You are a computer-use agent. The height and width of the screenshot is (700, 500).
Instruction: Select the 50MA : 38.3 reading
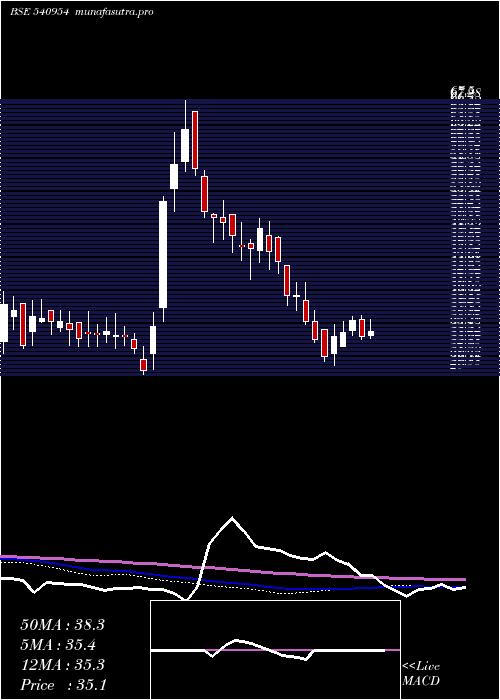(62, 625)
